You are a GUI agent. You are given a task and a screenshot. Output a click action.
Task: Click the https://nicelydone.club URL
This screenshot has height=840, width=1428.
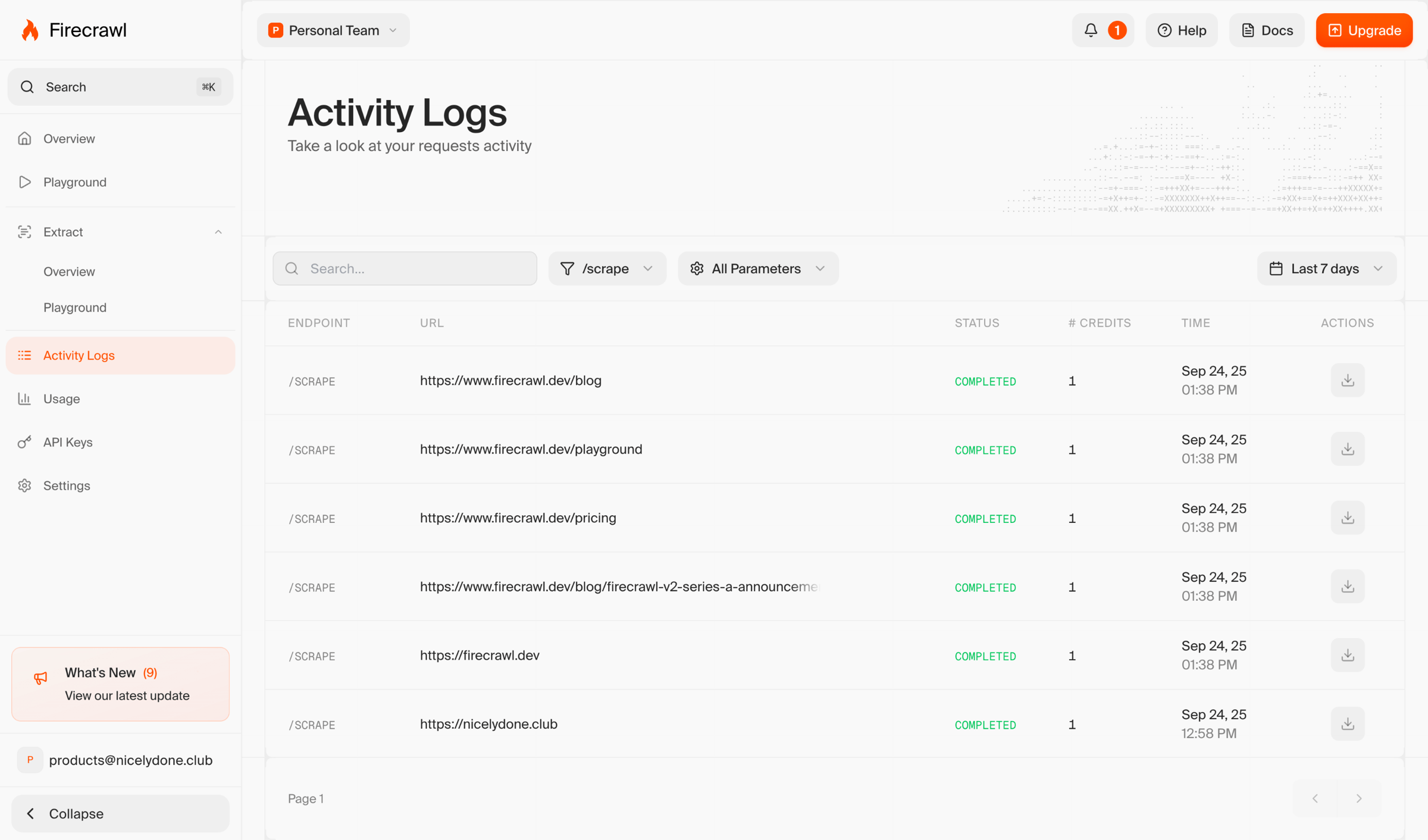(x=488, y=724)
